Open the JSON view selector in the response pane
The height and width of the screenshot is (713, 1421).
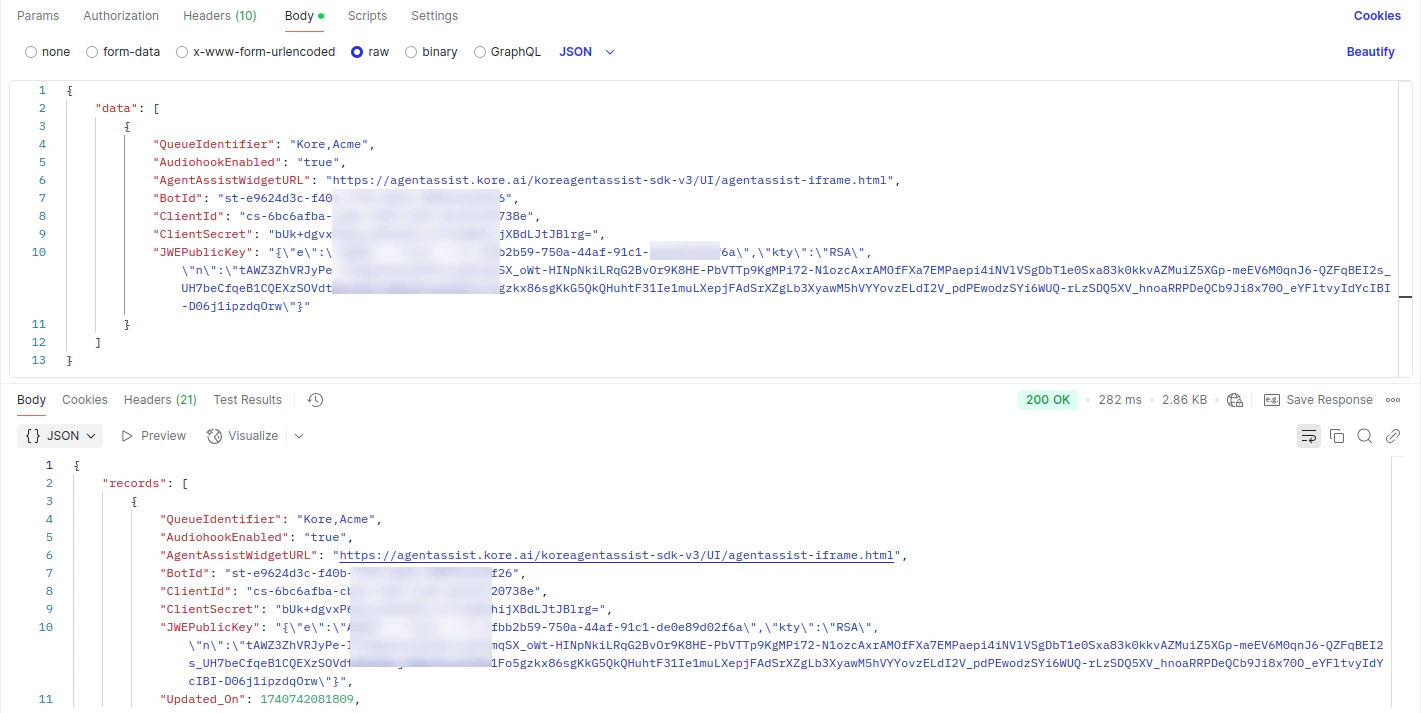[59, 435]
